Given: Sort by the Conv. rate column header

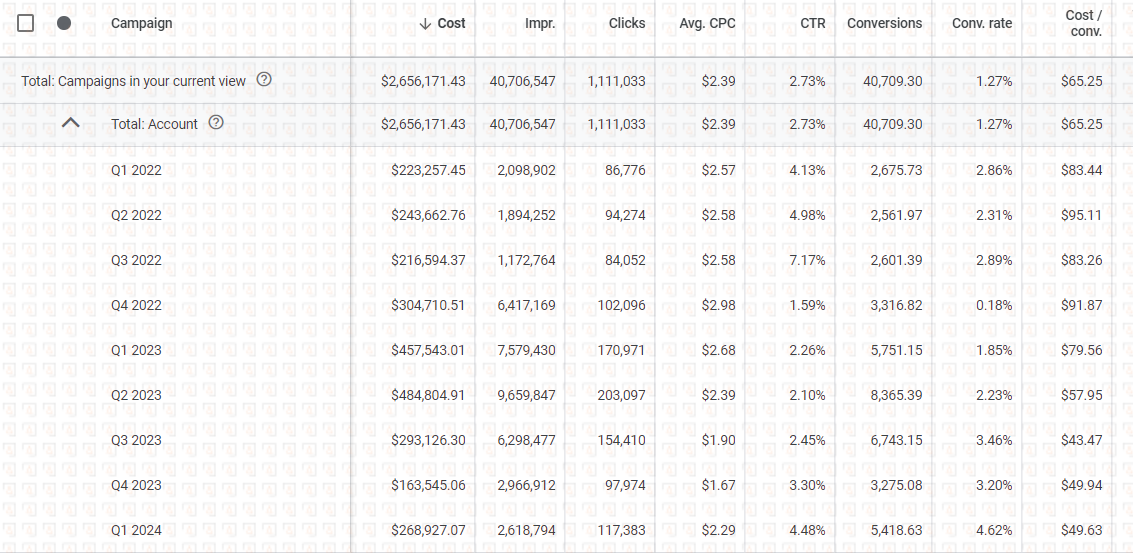Looking at the screenshot, I should pos(981,23).
